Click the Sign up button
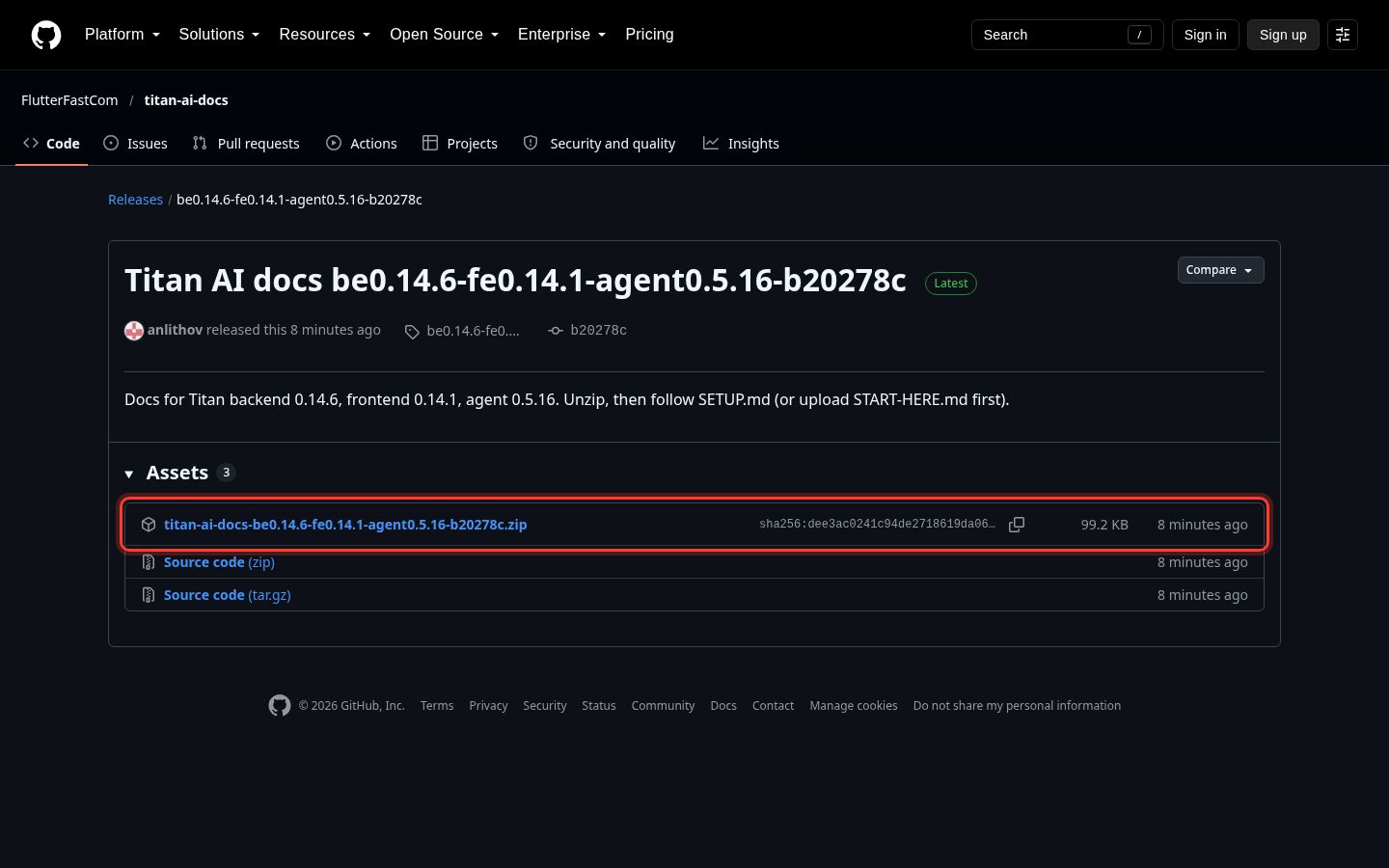This screenshot has width=1389, height=868. pyautogui.click(x=1283, y=35)
